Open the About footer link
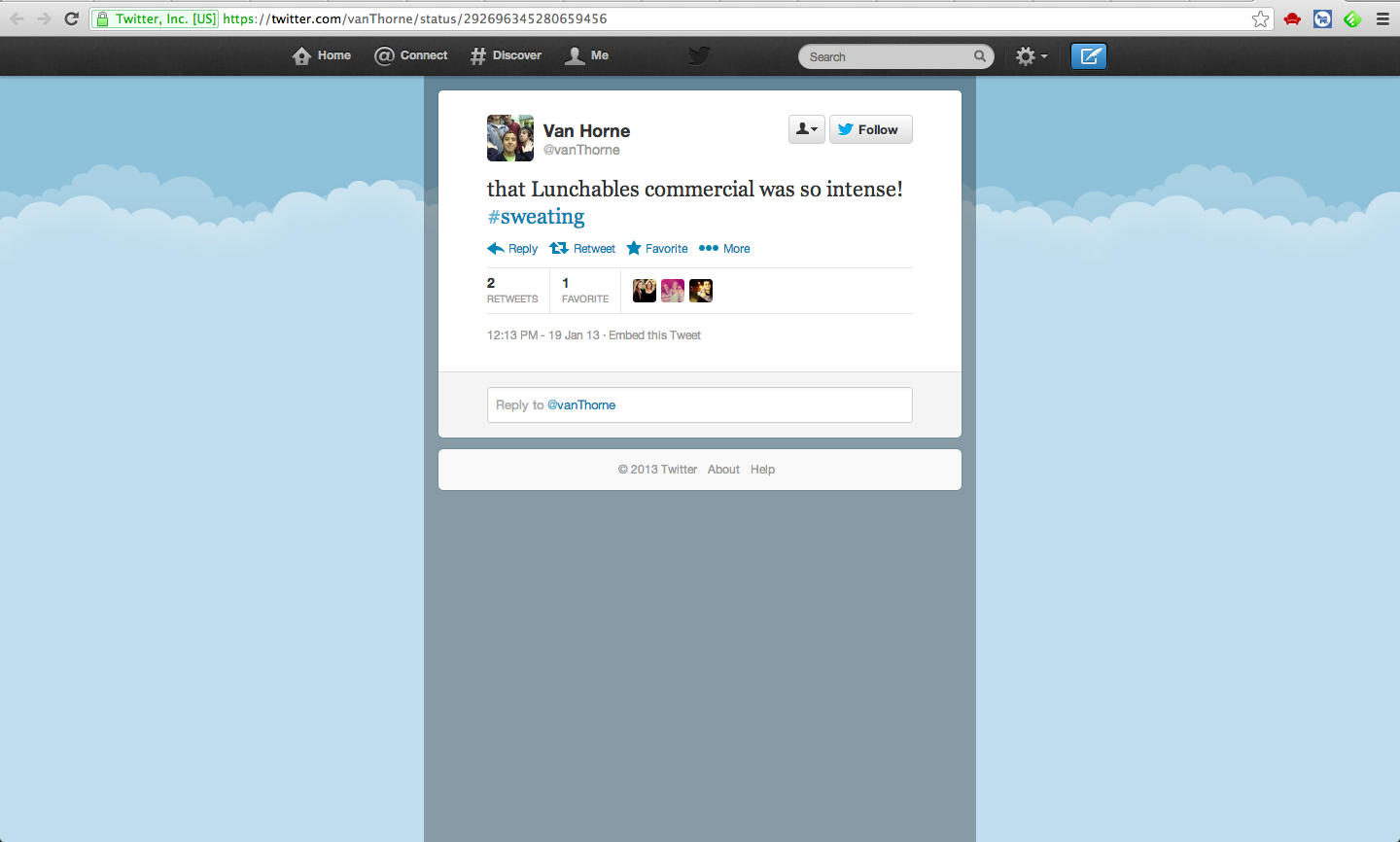Screen dimensions: 1400x842 (723, 470)
